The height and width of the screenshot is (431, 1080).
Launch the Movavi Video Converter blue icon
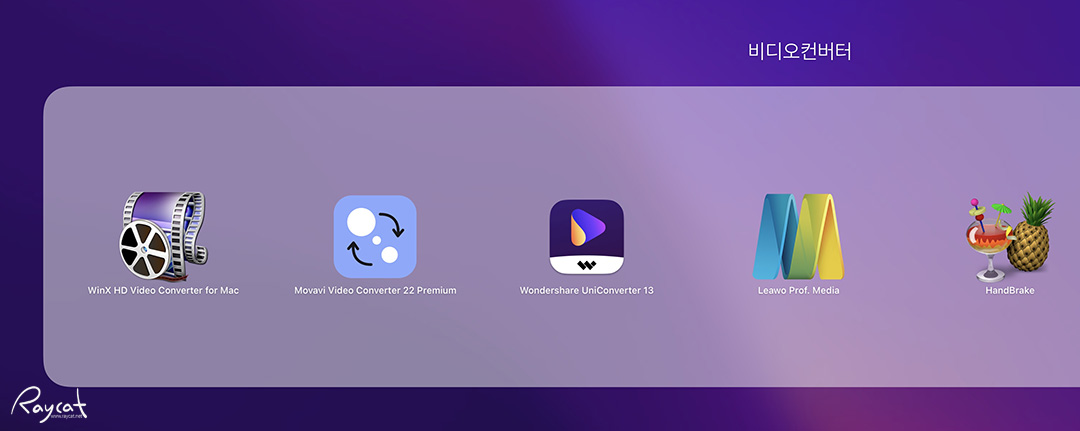tap(375, 237)
